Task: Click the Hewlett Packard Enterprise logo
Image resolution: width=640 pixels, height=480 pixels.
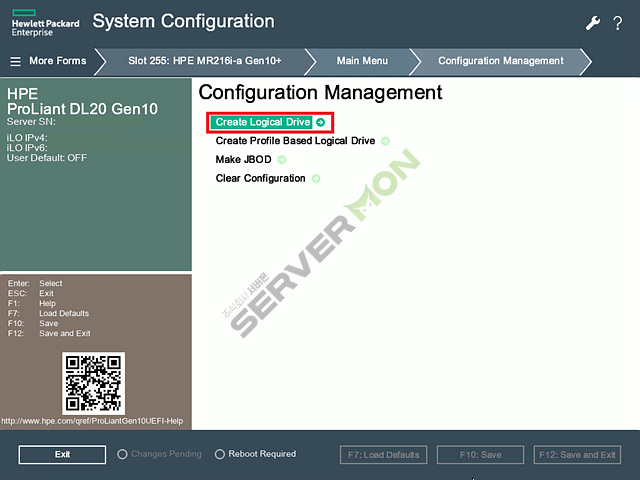Action: click(x=45, y=23)
